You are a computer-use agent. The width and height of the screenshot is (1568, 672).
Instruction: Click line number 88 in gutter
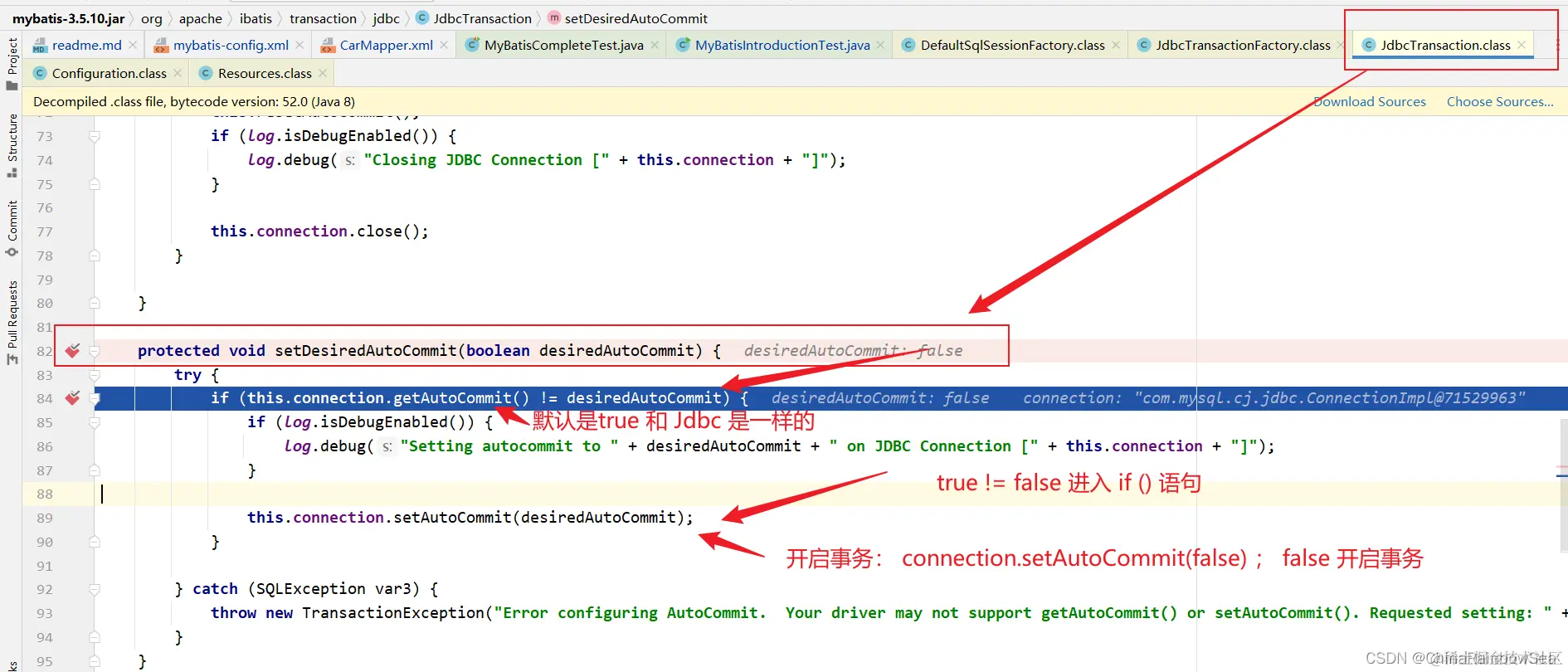(45, 494)
